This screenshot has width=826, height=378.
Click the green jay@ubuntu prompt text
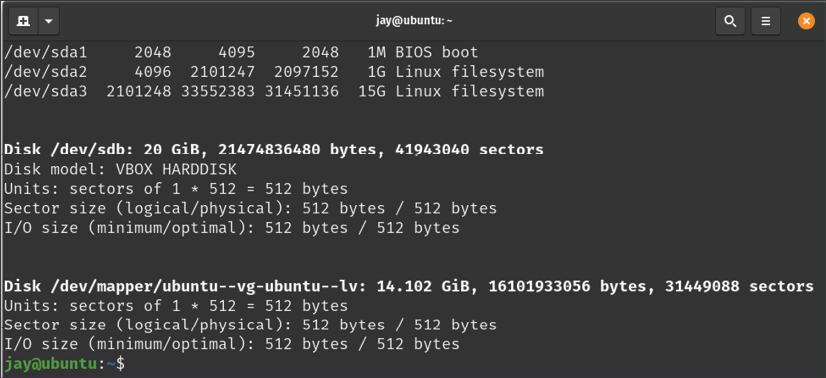pyautogui.click(x=50, y=364)
